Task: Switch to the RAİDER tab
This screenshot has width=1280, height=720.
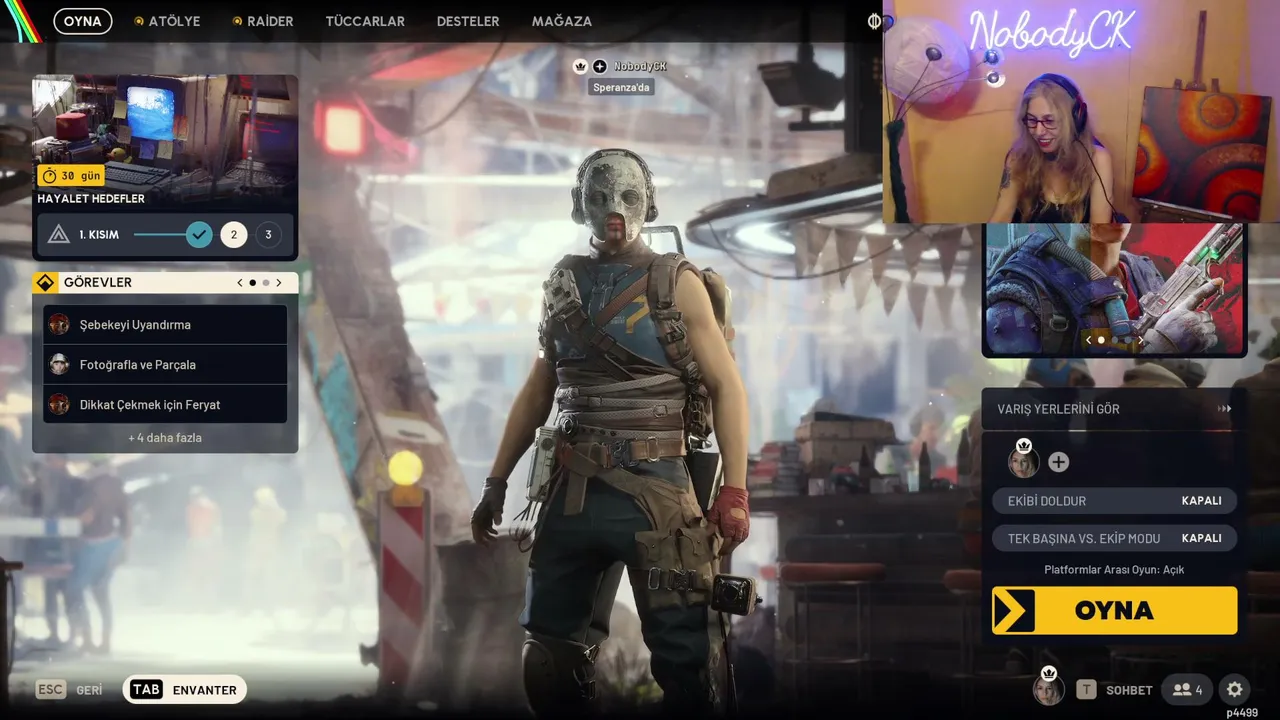Action: (263, 21)
